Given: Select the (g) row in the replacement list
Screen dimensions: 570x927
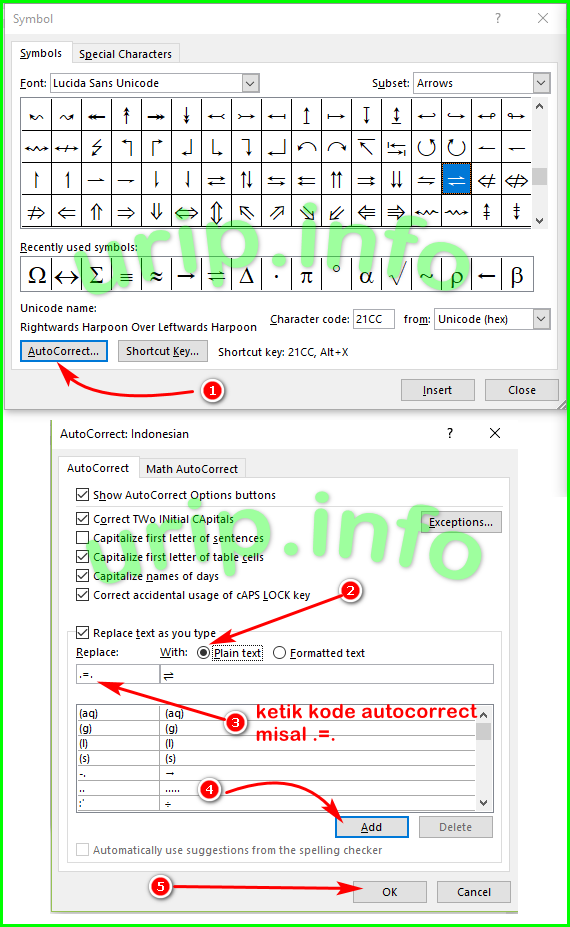Looking at the screenshot, I should tap(276, 728).
